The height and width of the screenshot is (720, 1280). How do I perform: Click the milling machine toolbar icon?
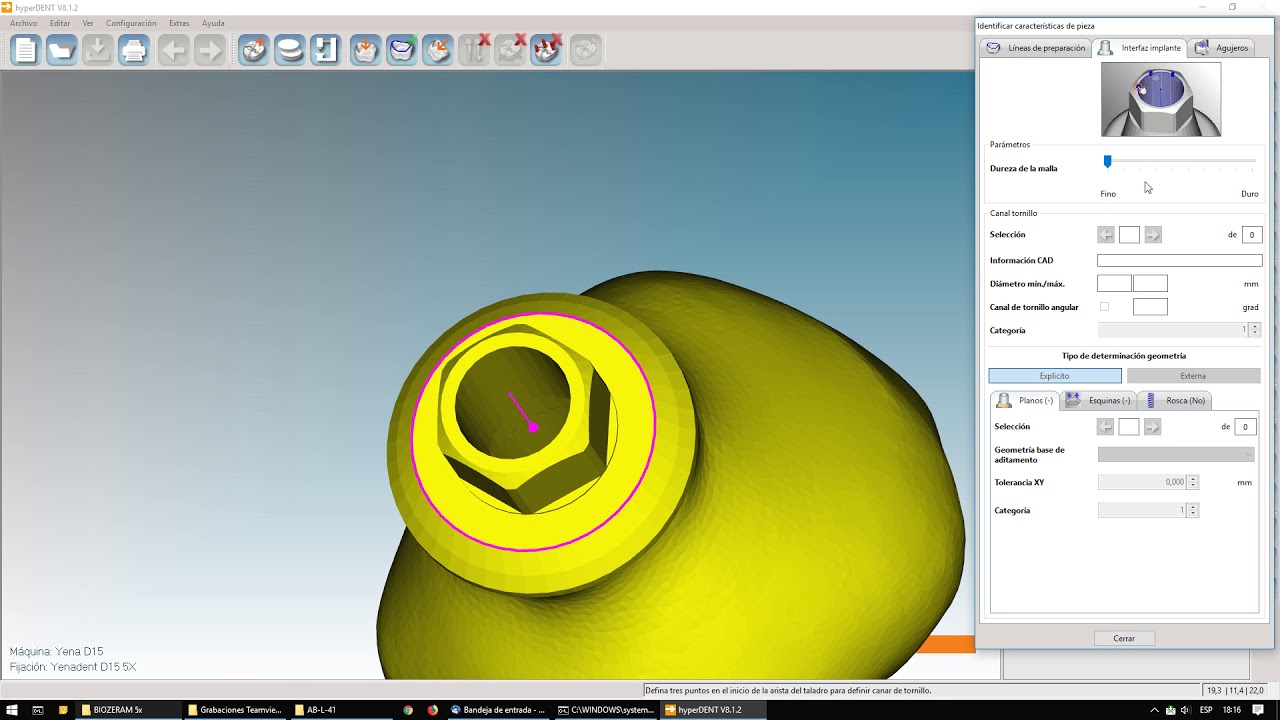pos(325,50)
